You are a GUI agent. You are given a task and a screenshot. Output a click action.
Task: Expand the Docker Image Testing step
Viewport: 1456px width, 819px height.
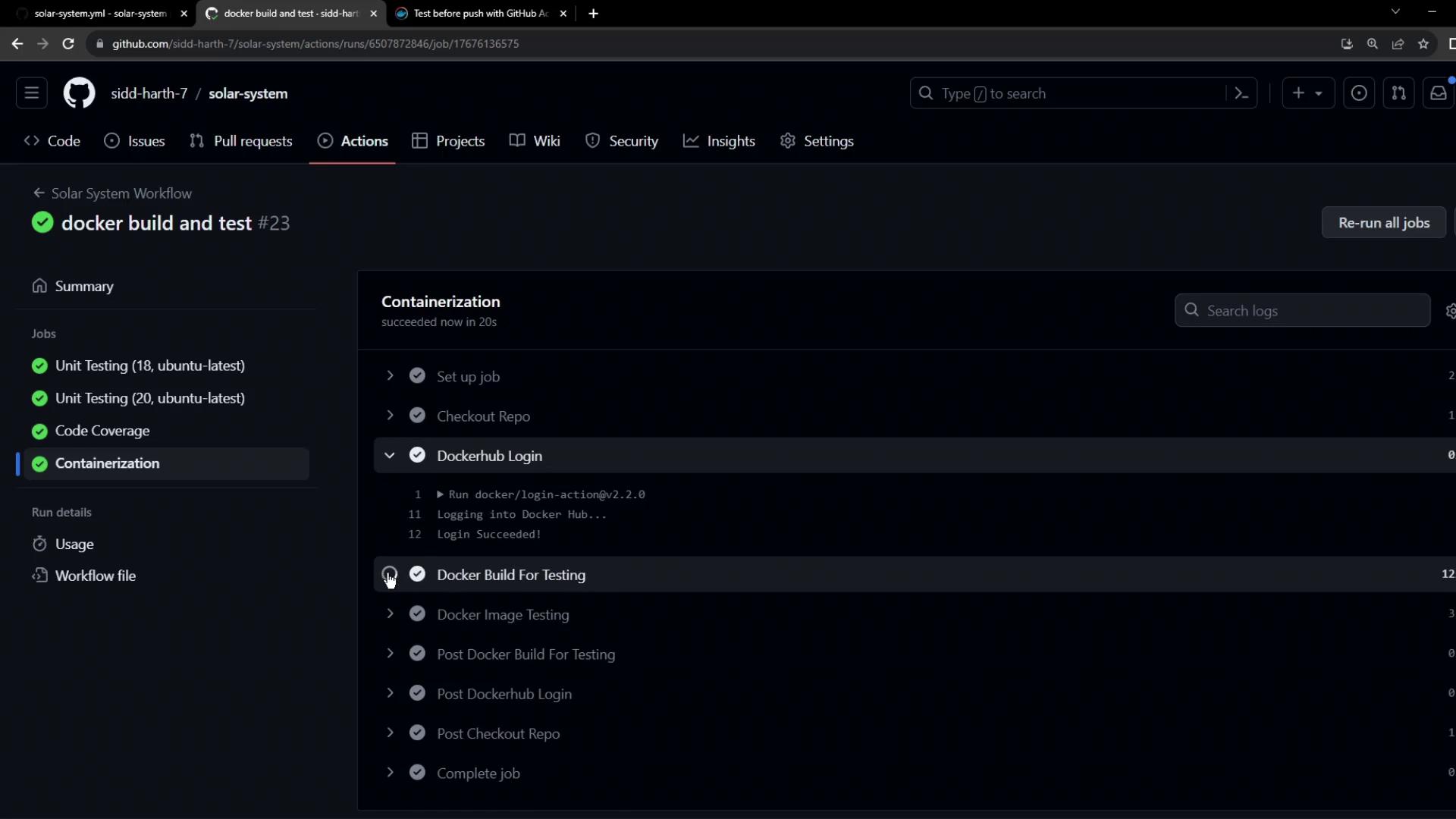pos(390,614)
